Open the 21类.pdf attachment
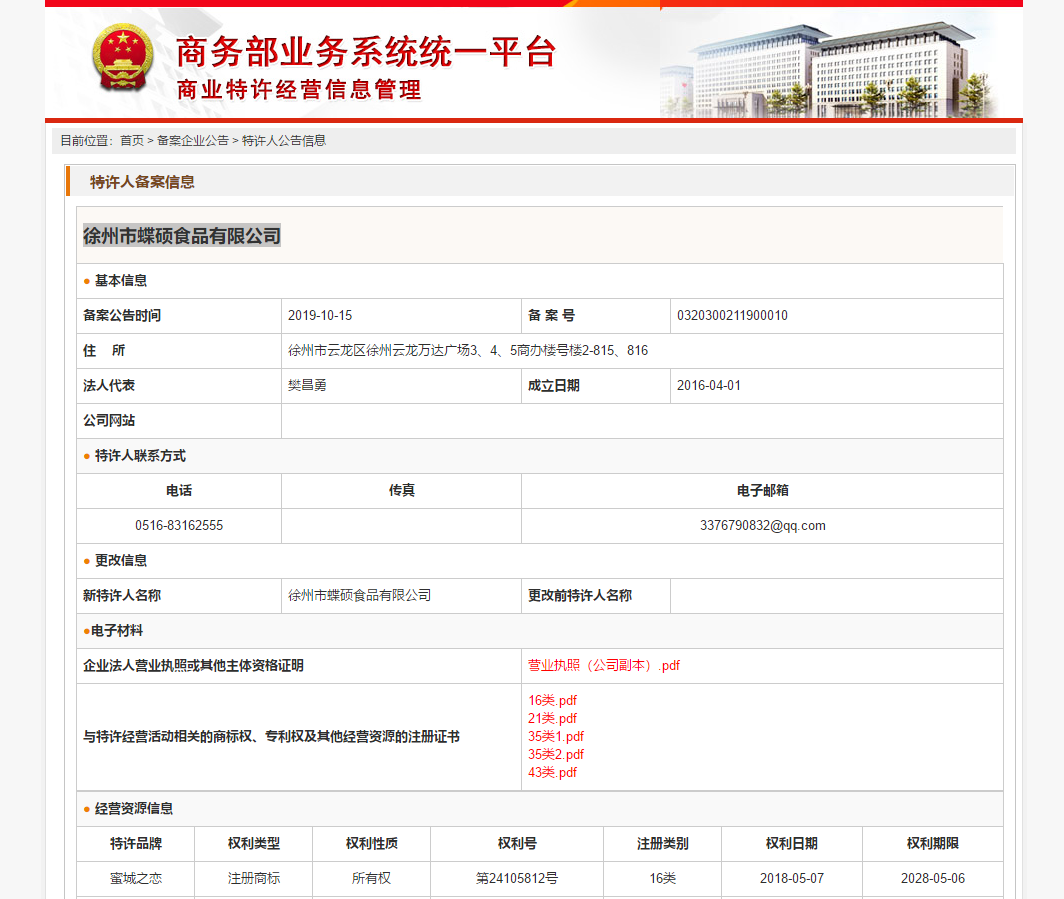The height and width of the screenshot is (899, 1064). coord(552,719)
